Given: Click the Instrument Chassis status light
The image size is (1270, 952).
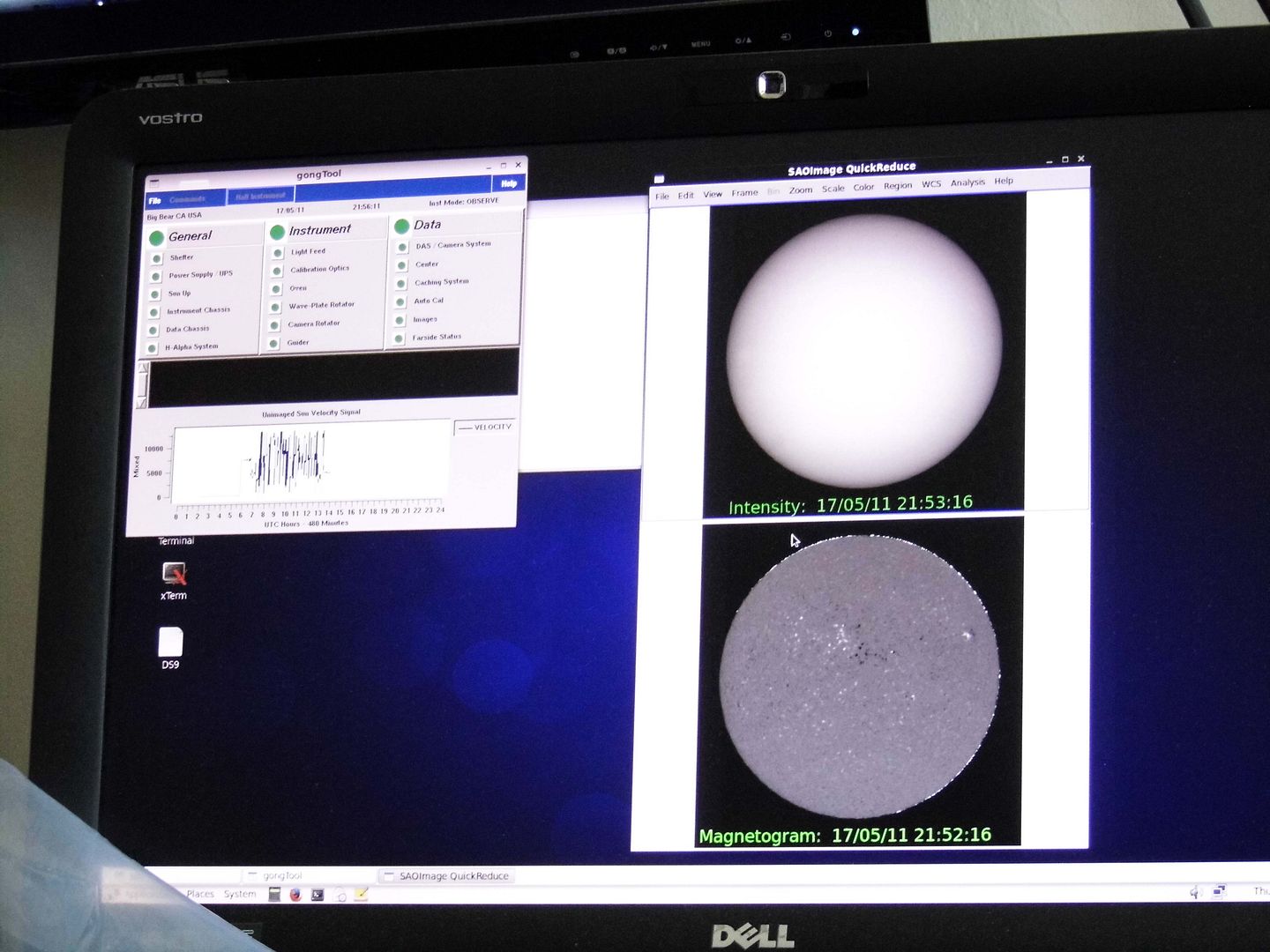Looking at the screenshot, I should tap(154, 312).
